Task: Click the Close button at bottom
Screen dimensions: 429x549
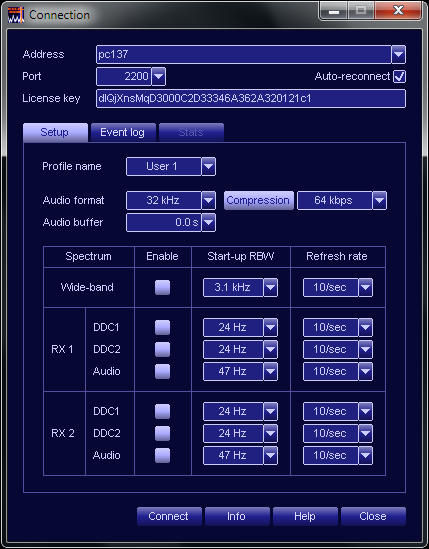Action: (373, 516)
